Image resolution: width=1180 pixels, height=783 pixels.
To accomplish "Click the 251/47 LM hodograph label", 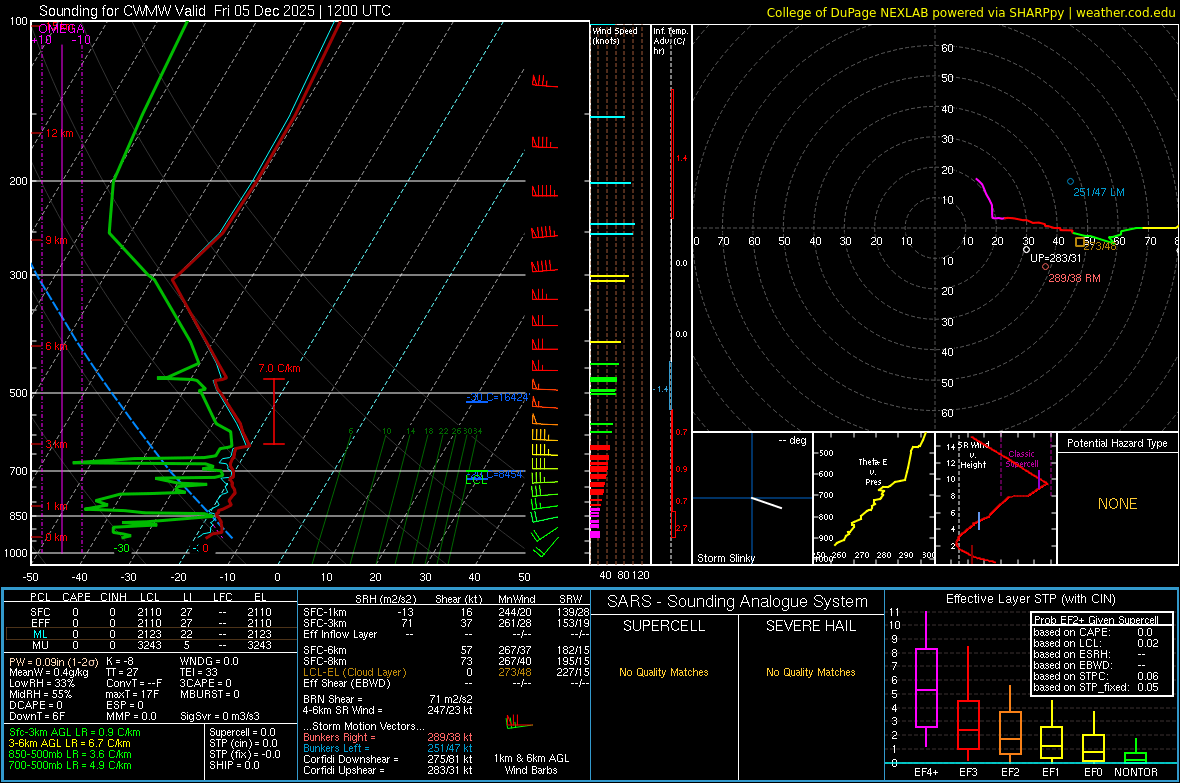I will (1099, 192).
